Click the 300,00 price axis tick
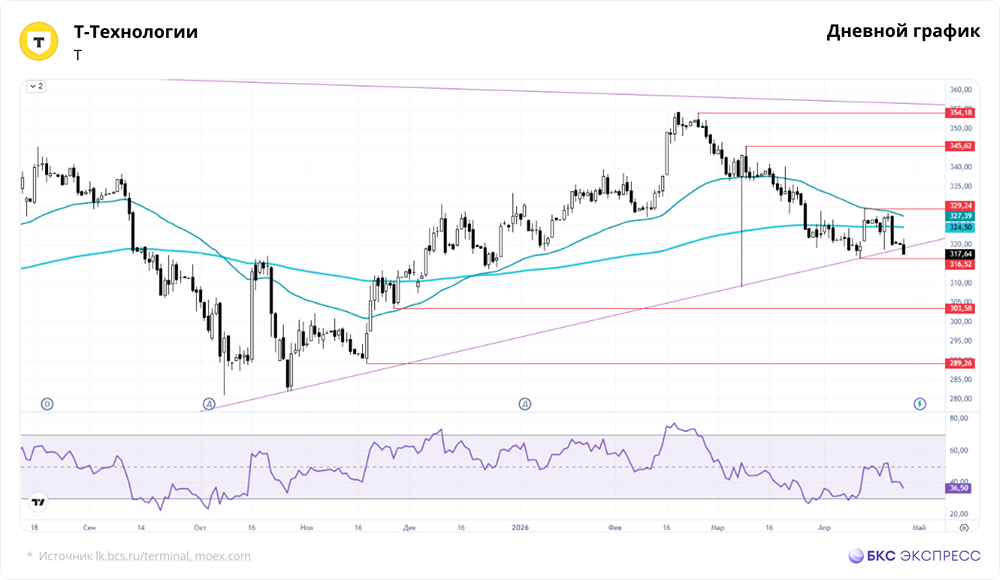The width and height of the screenshot is (1000, 580). coord(960,322)
